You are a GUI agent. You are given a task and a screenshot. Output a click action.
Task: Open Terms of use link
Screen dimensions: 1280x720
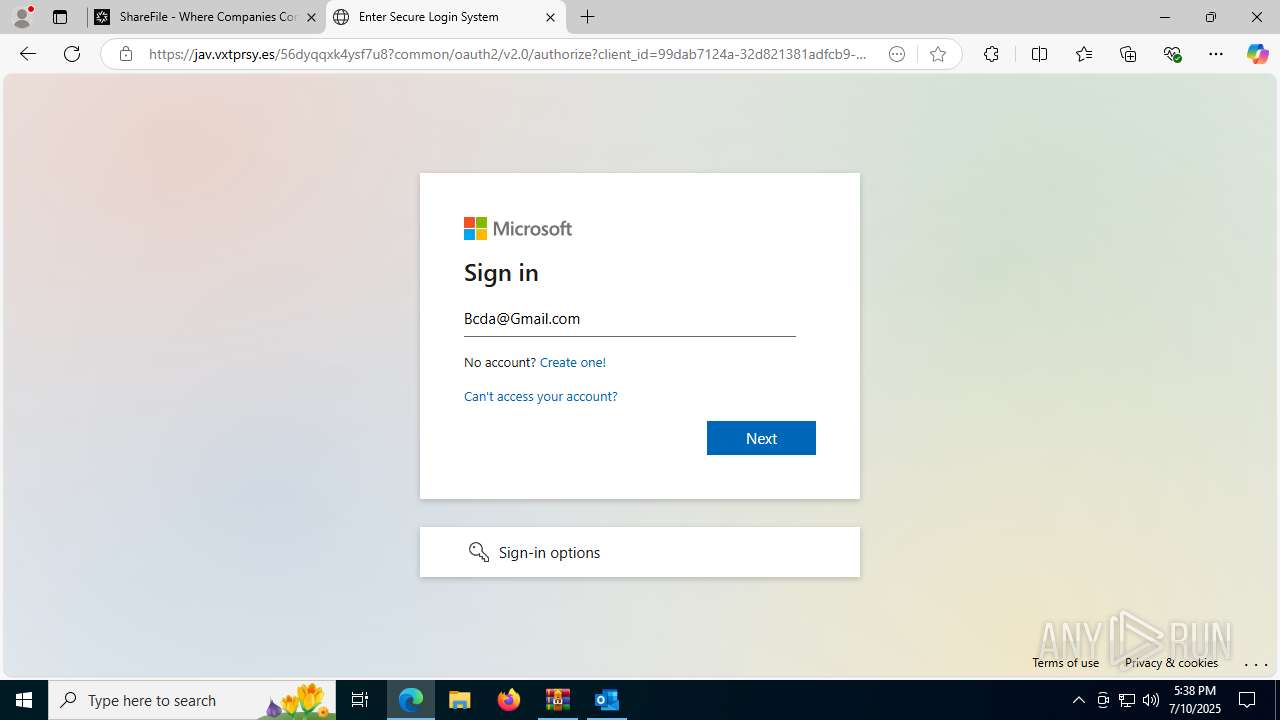tap(1066, 662)
